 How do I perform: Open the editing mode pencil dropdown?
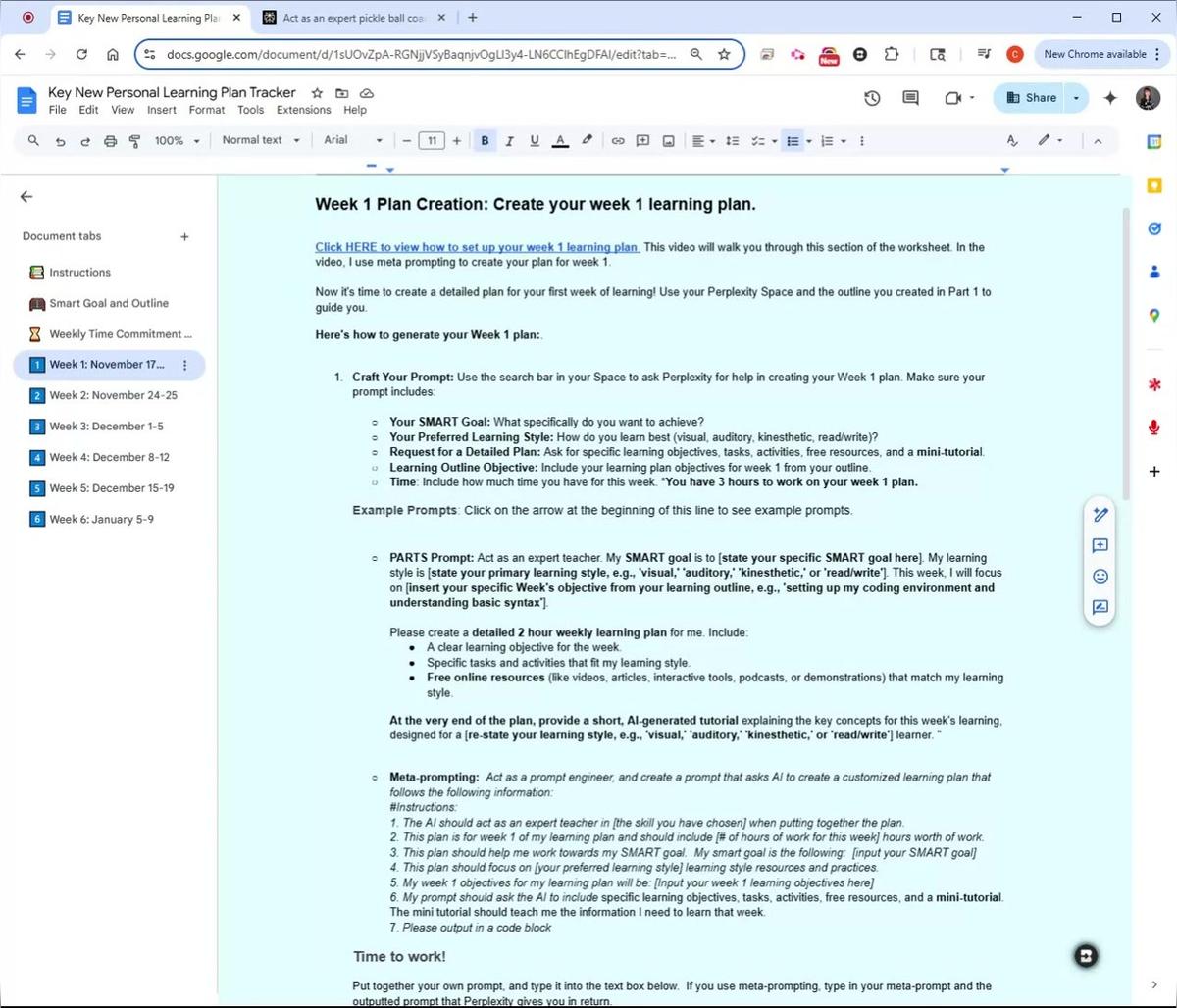pyautogui.click(x=1050, y=141)
